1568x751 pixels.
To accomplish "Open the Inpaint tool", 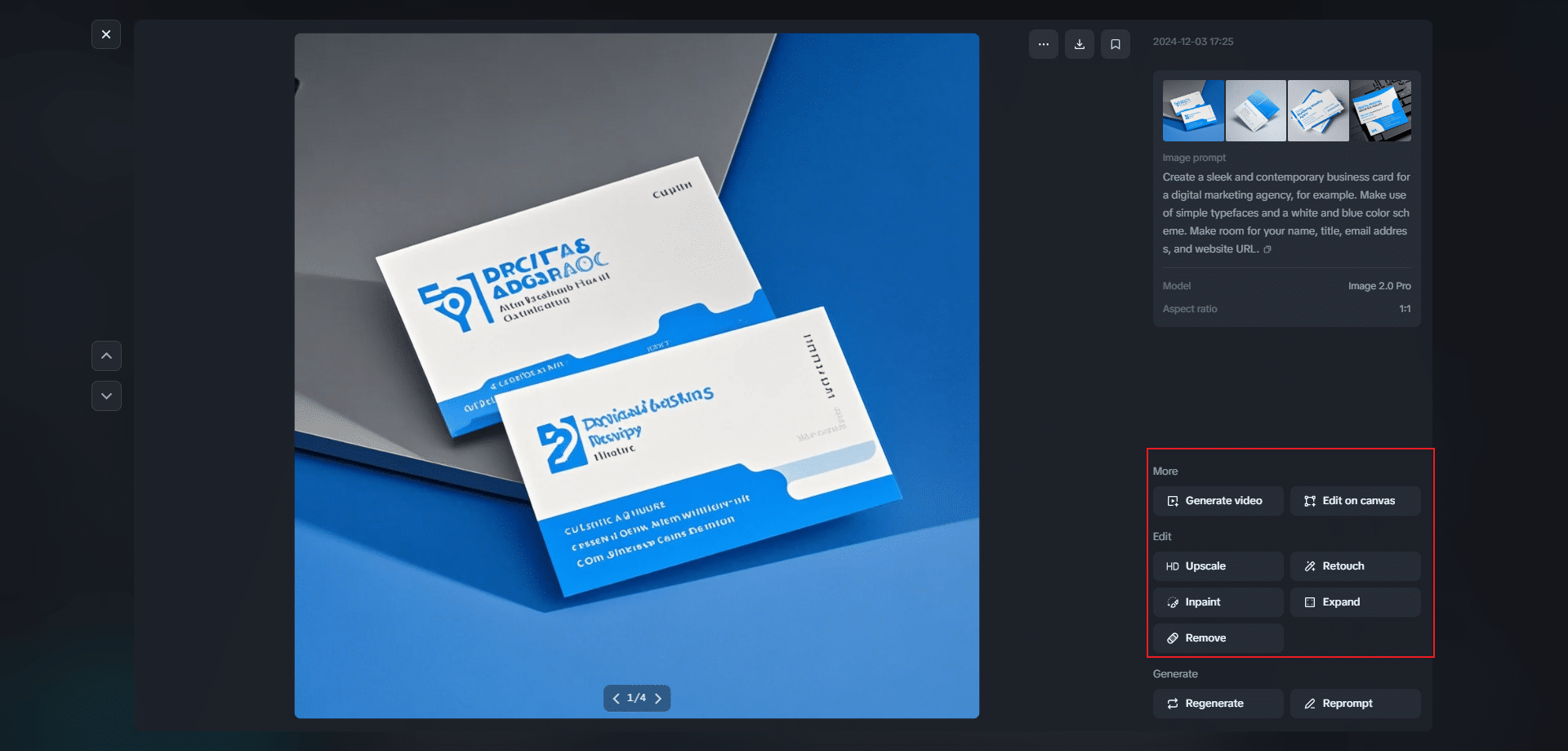I will (1217, 601).
